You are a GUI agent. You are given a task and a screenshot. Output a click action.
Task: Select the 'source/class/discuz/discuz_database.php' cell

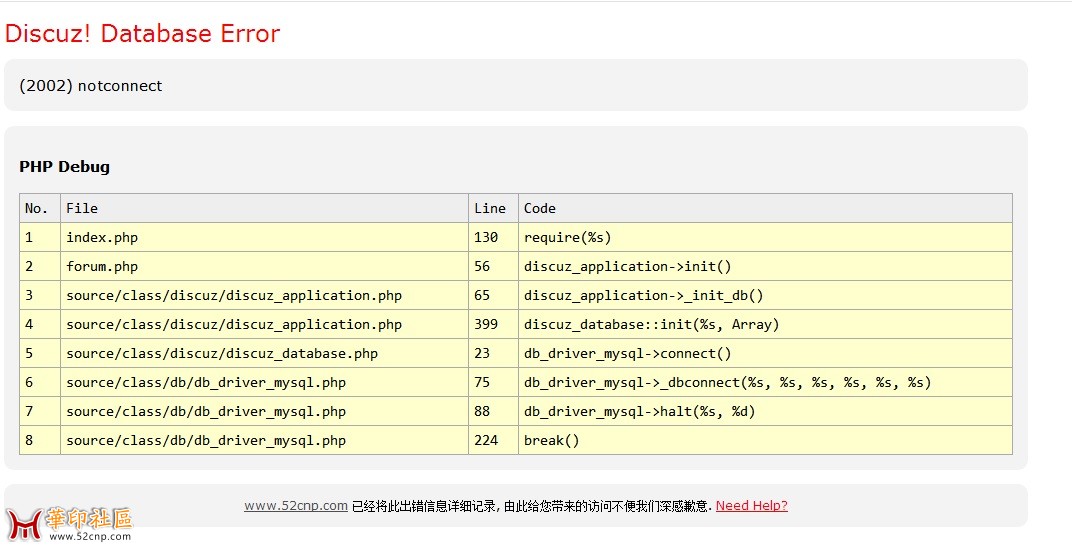pyautogui.click(x=264, y=353)
